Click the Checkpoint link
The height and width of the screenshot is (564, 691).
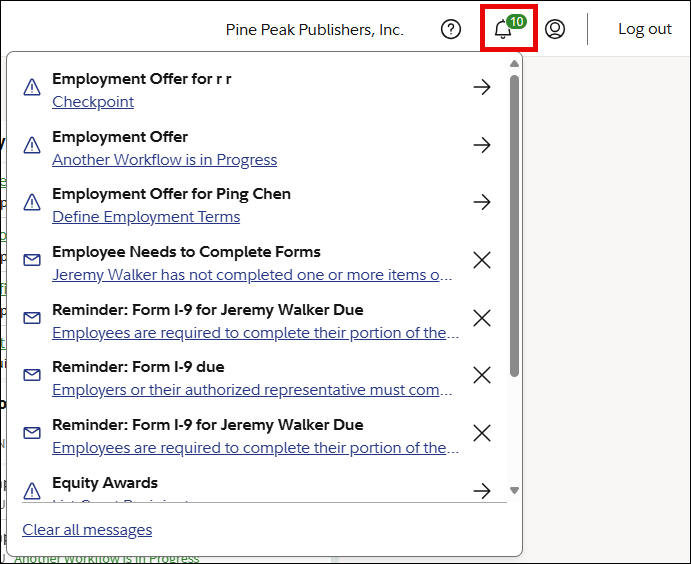(x=93, y=102)
